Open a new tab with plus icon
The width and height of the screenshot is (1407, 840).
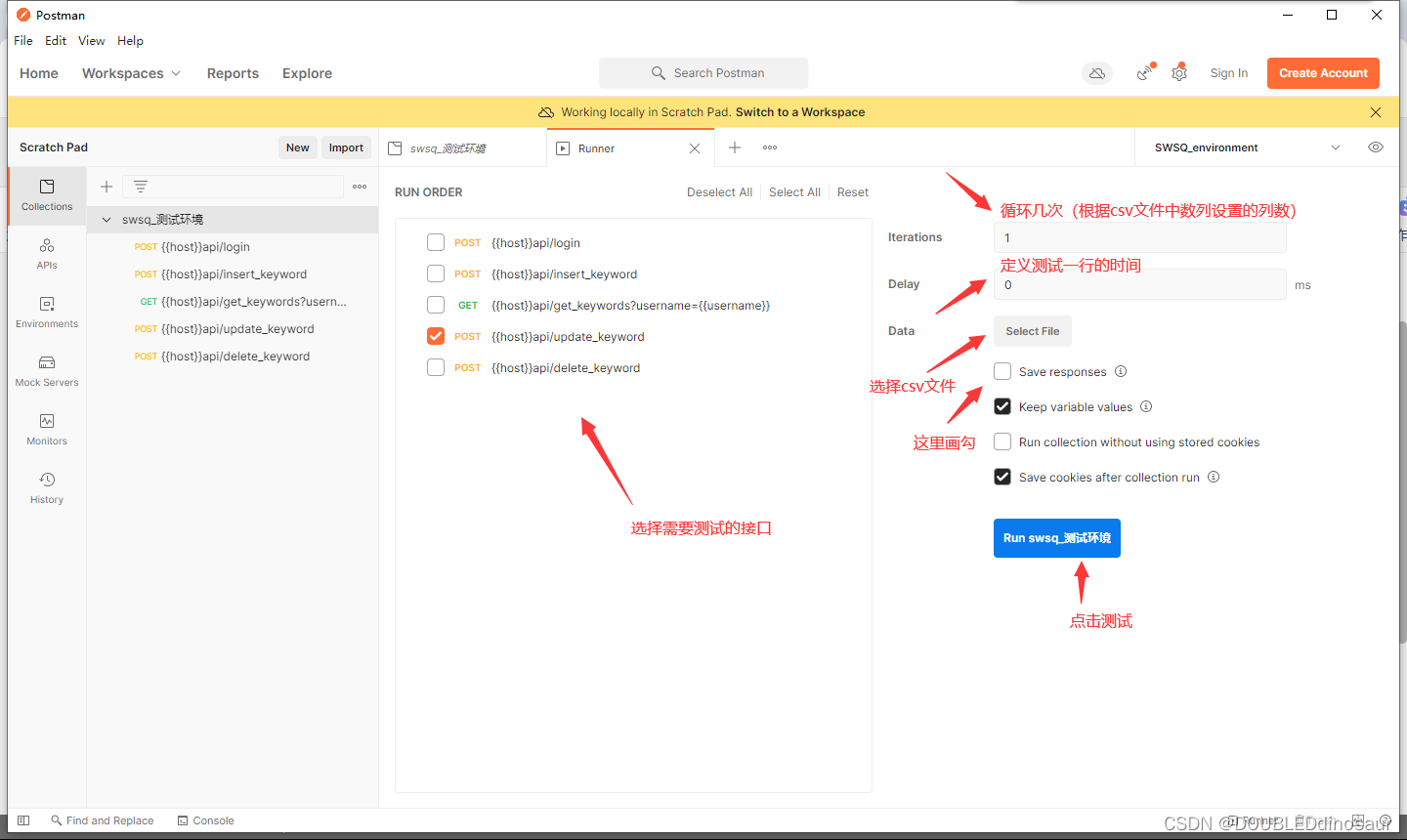735,147
